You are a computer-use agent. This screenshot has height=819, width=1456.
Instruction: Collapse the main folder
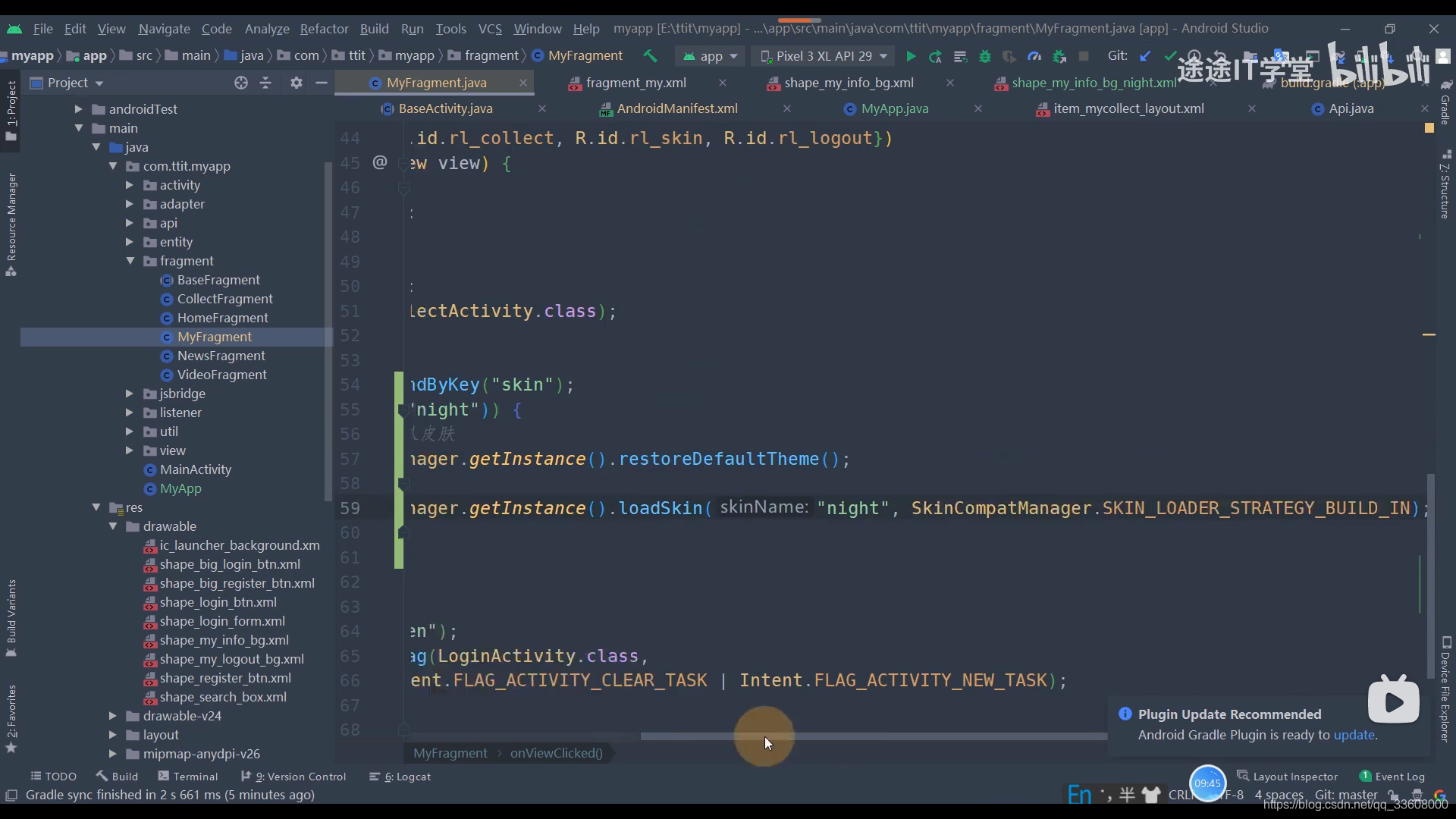(x=79, y=128)
